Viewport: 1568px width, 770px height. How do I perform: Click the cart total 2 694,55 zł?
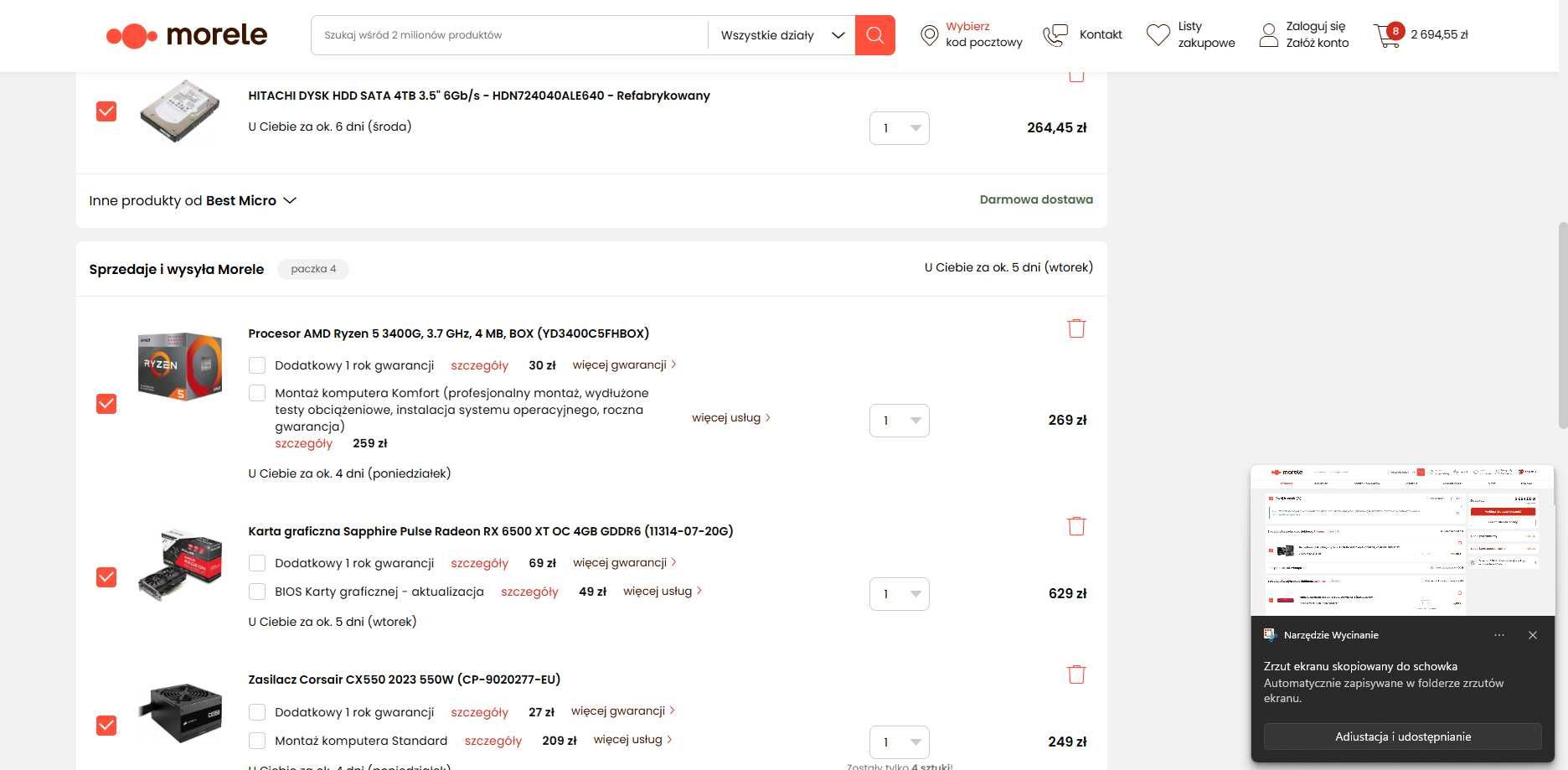pos(1439,34)
